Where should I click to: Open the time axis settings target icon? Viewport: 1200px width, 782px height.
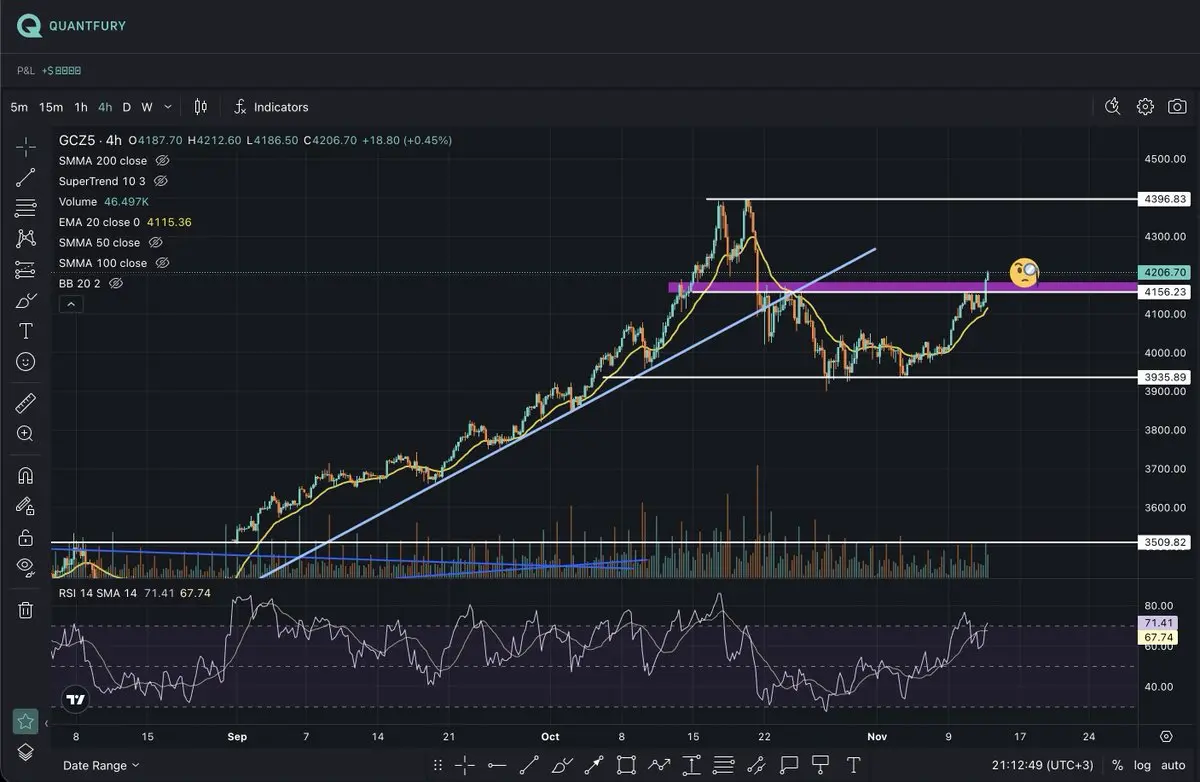[x=1166, y=736]
